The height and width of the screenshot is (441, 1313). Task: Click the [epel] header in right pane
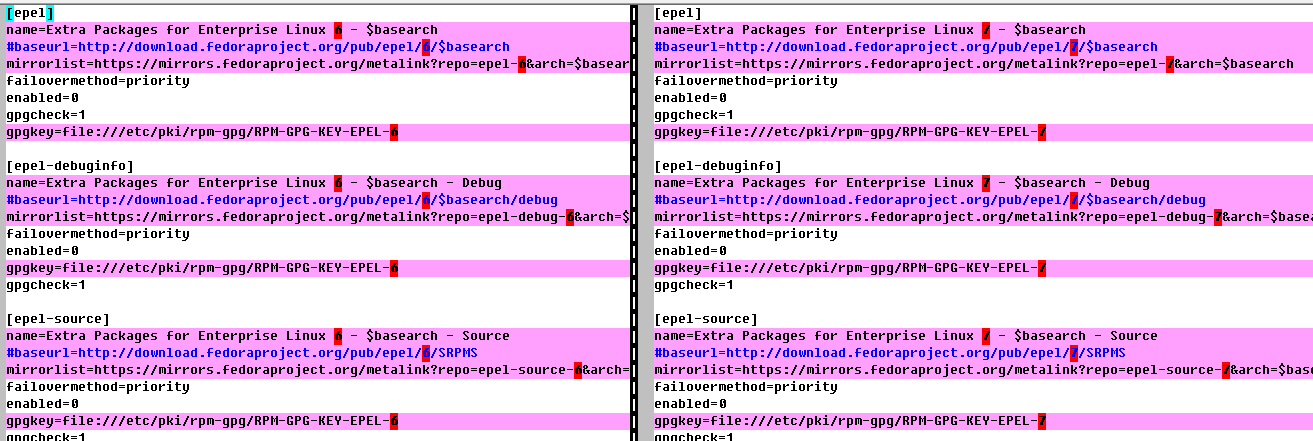pyautogui.click(x=678, y=13)
